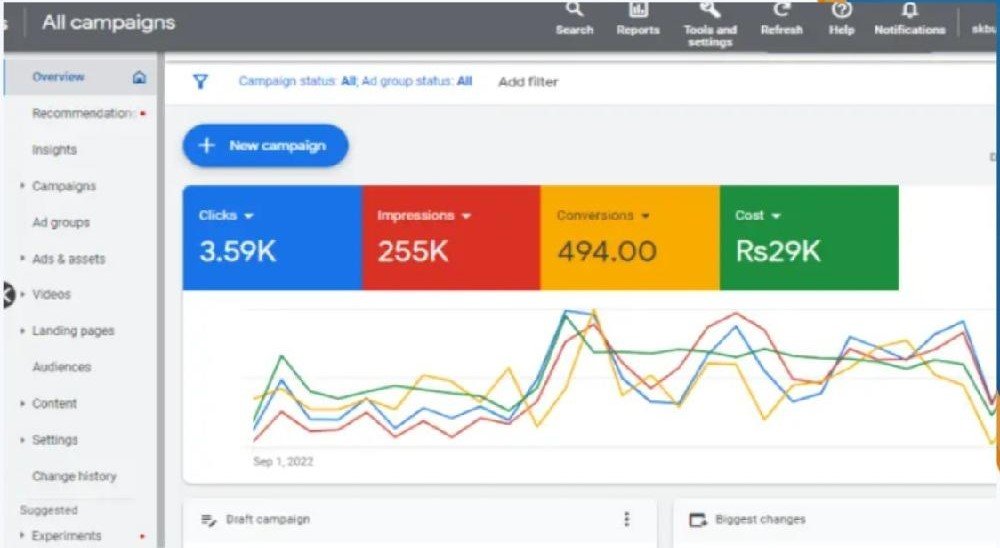Open the Clicks metric dropdown

(x=248, y=216)
